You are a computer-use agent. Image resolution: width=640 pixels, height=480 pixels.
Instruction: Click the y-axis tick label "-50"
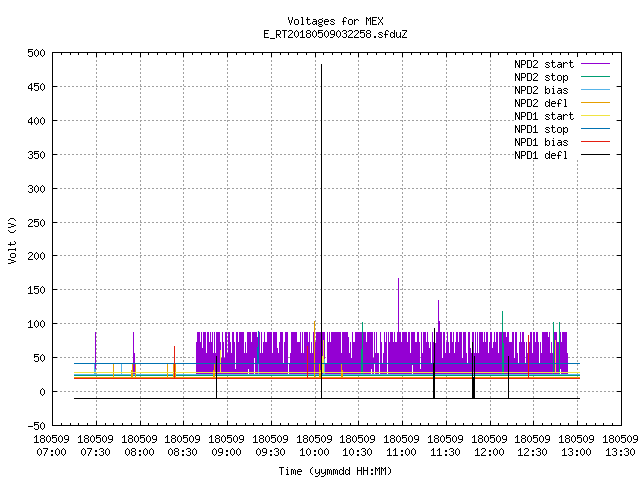pos(36,426)
